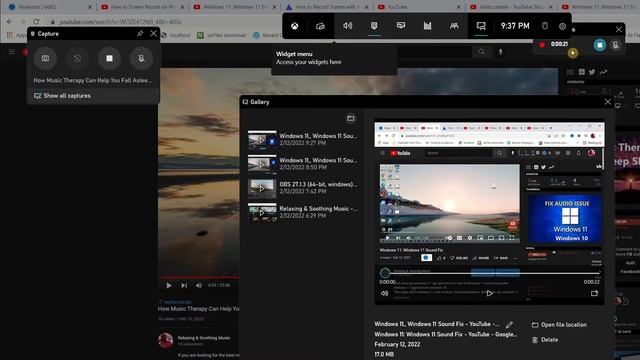The image size is (640, 360).
Task: Toggle microphone in the Capture widget
Action: click(141, 58)
